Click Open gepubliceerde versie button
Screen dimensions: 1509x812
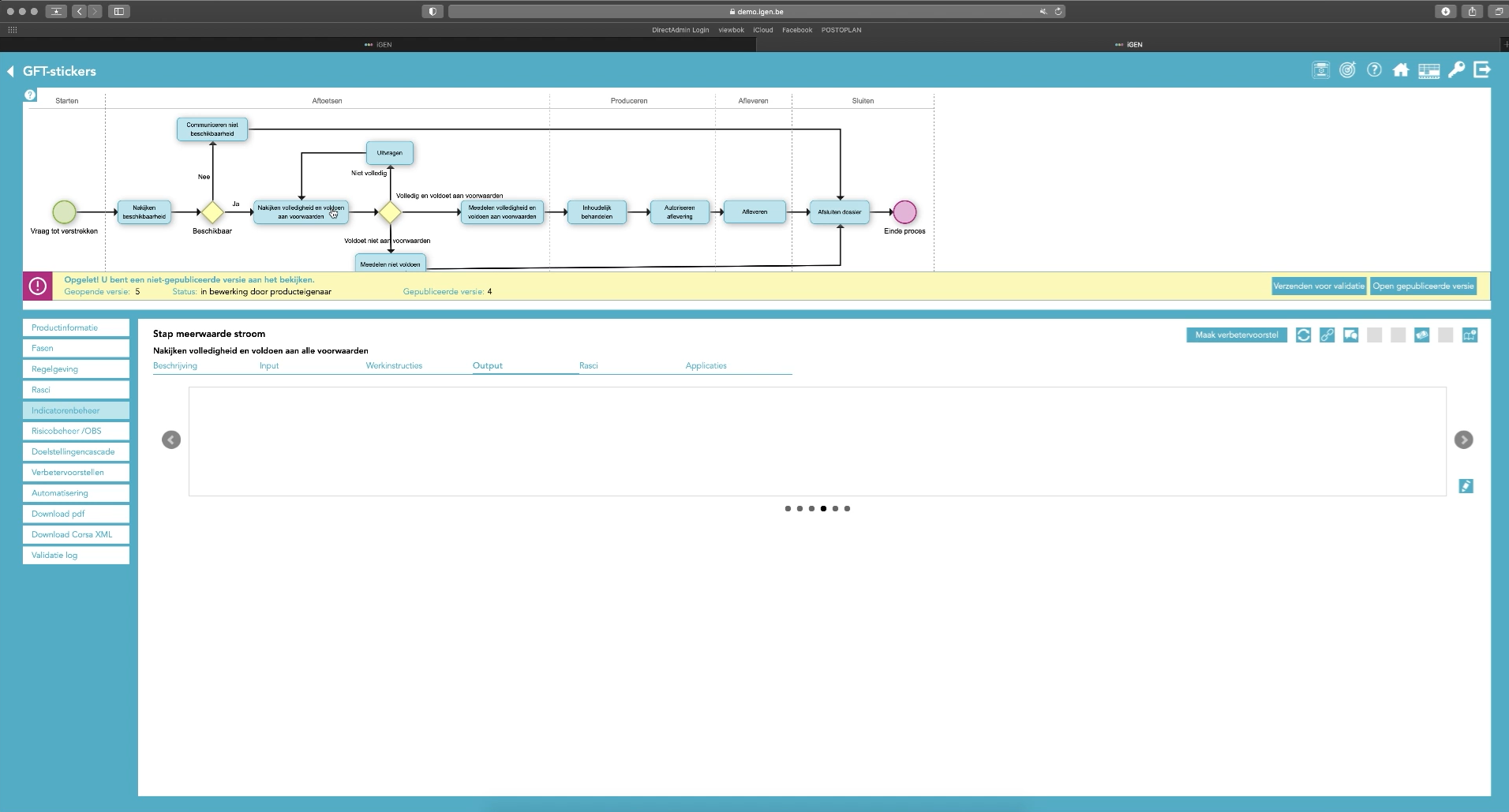point(1423,286)
